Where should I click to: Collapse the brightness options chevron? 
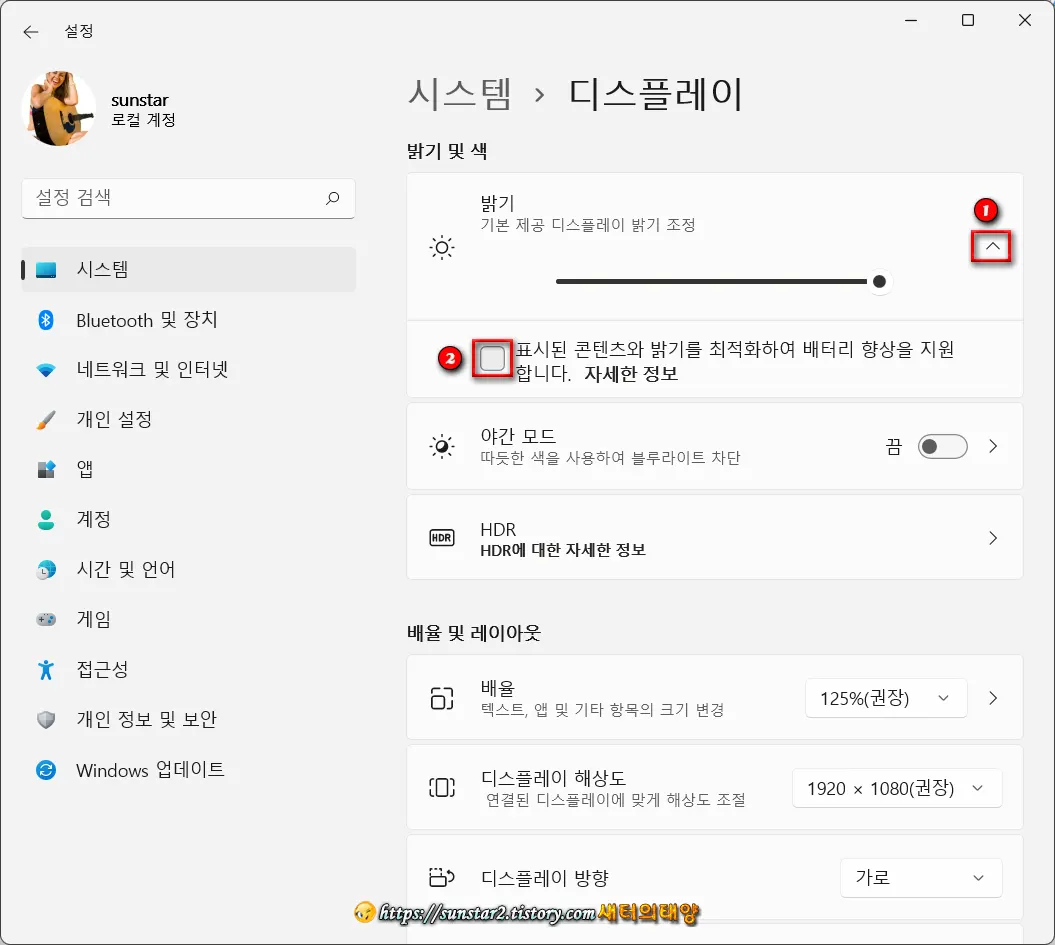[x=989, y=246]
